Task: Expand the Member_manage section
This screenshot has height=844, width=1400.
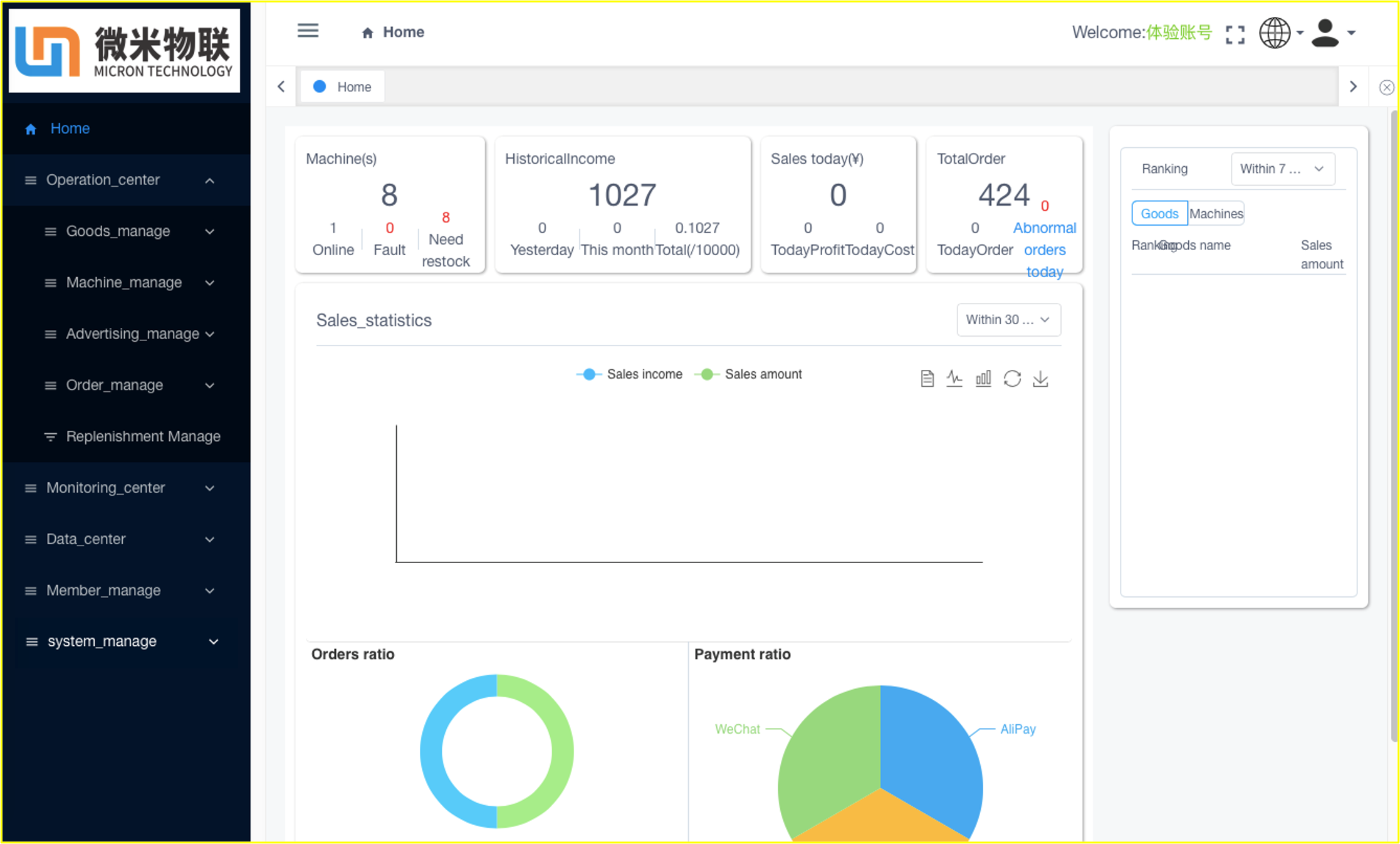Action: (210, 591)
